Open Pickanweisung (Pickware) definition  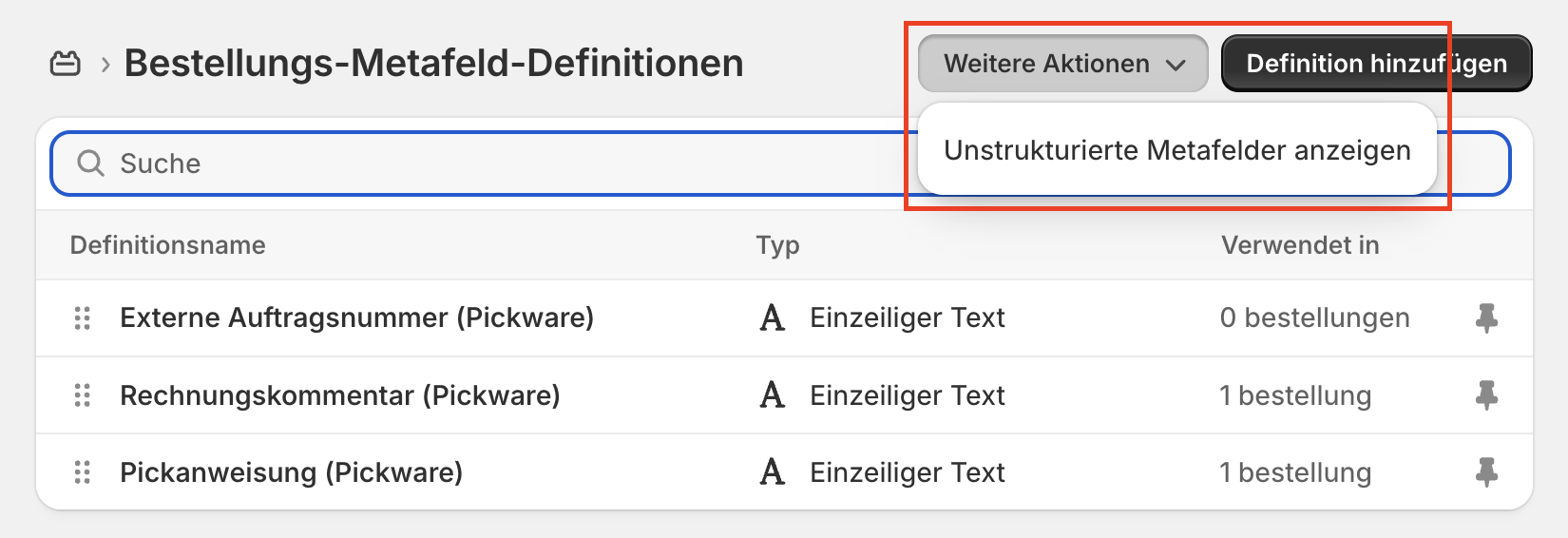click(291, 472)
